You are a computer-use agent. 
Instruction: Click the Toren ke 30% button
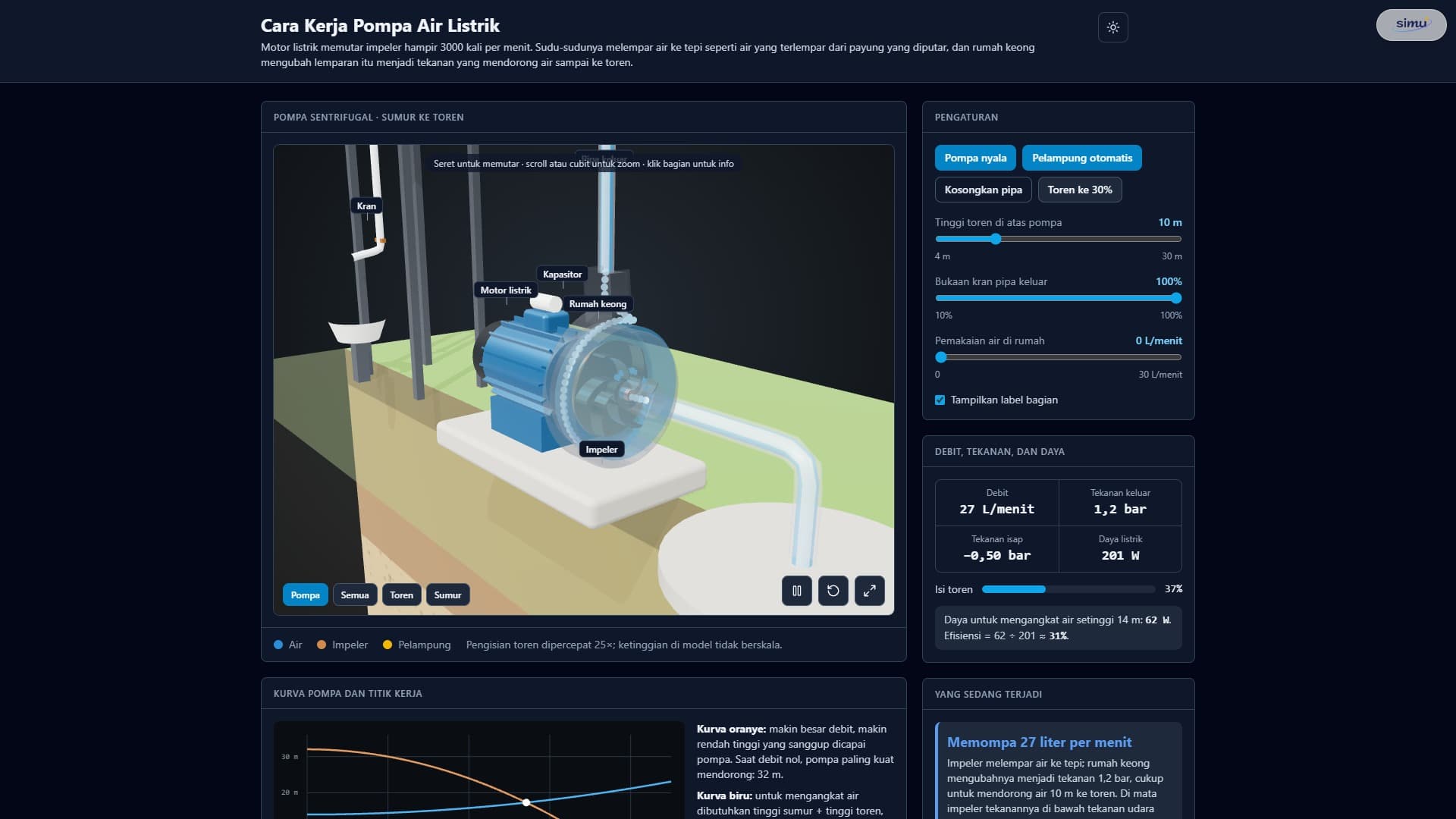point(1079,190)
